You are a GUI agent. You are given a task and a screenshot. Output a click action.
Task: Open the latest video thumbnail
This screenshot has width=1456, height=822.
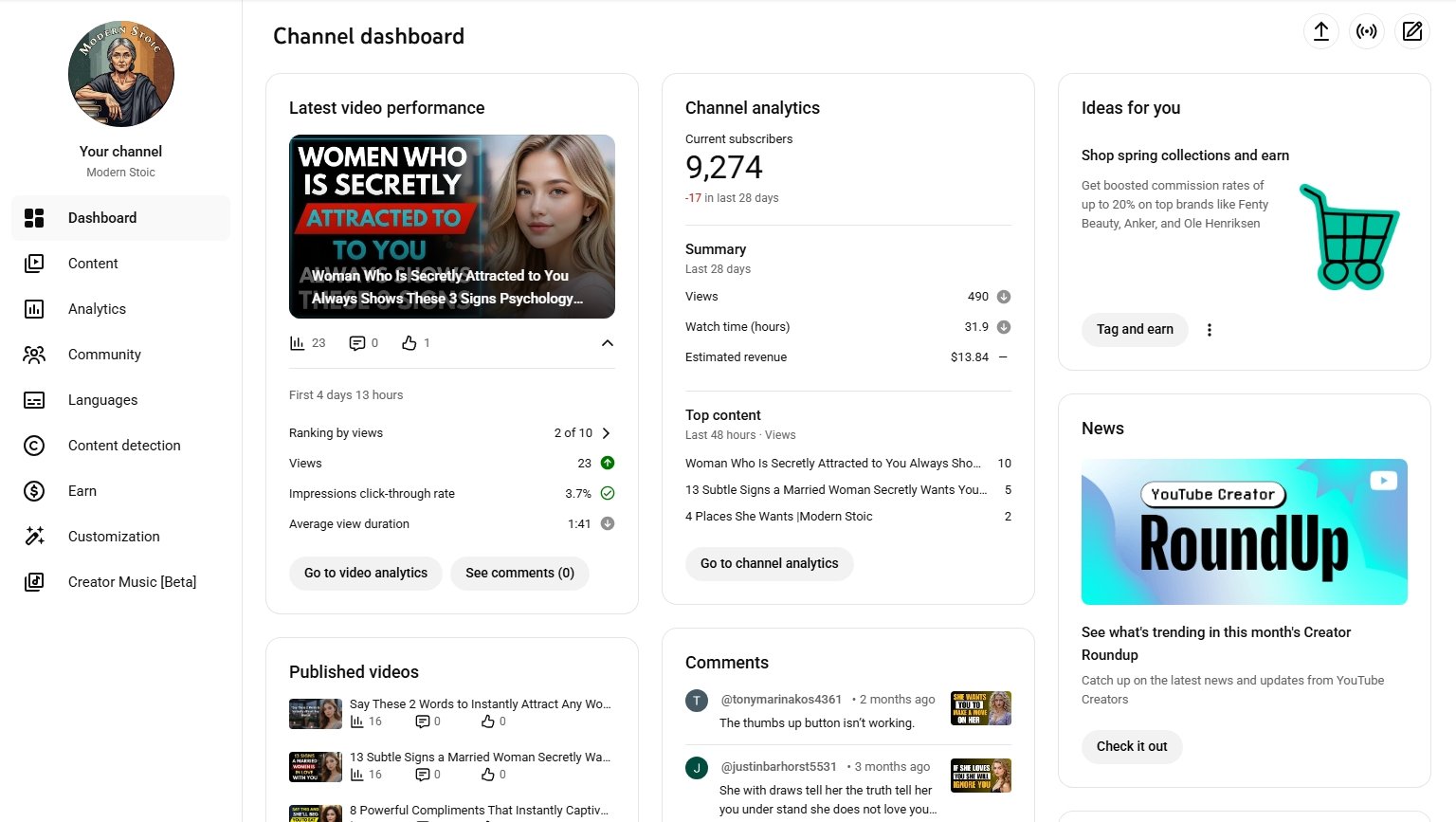pyautogui.click(x=452, y=226)
